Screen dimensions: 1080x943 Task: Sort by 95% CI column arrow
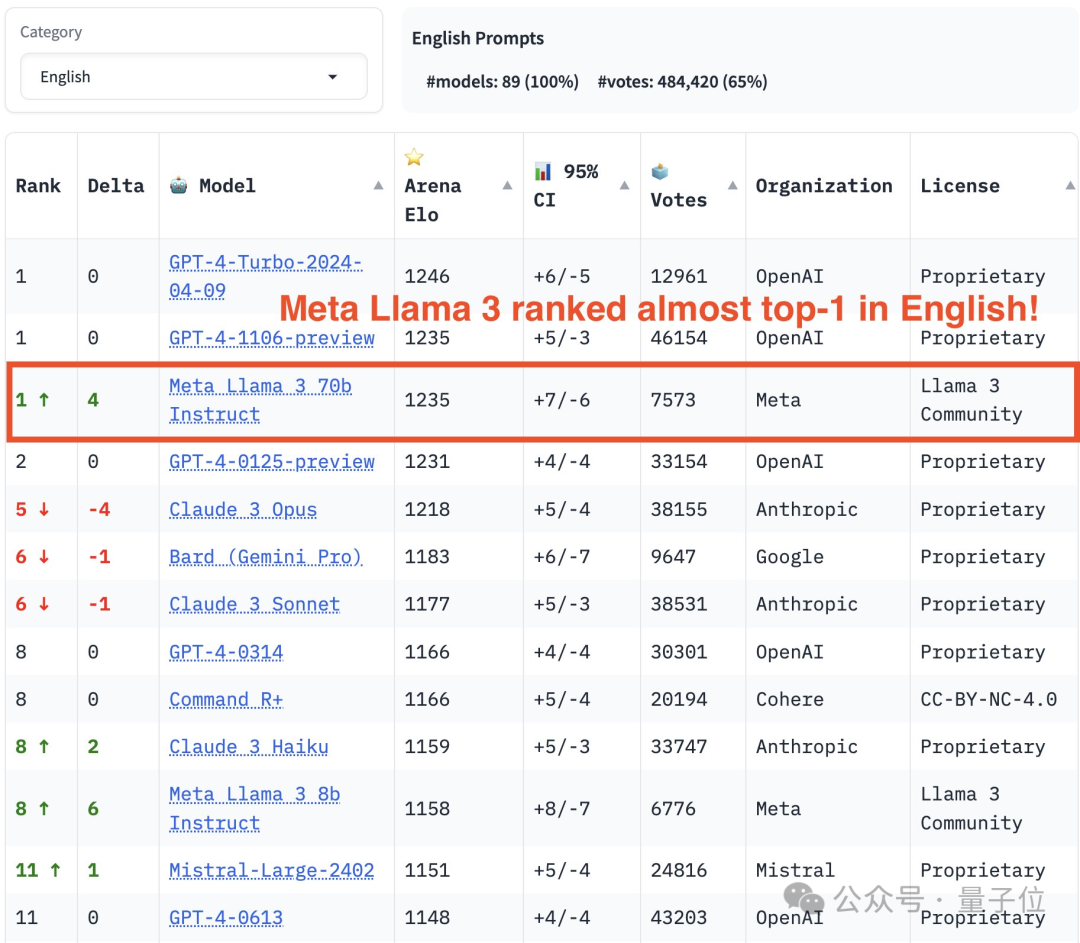click(624, 186)
